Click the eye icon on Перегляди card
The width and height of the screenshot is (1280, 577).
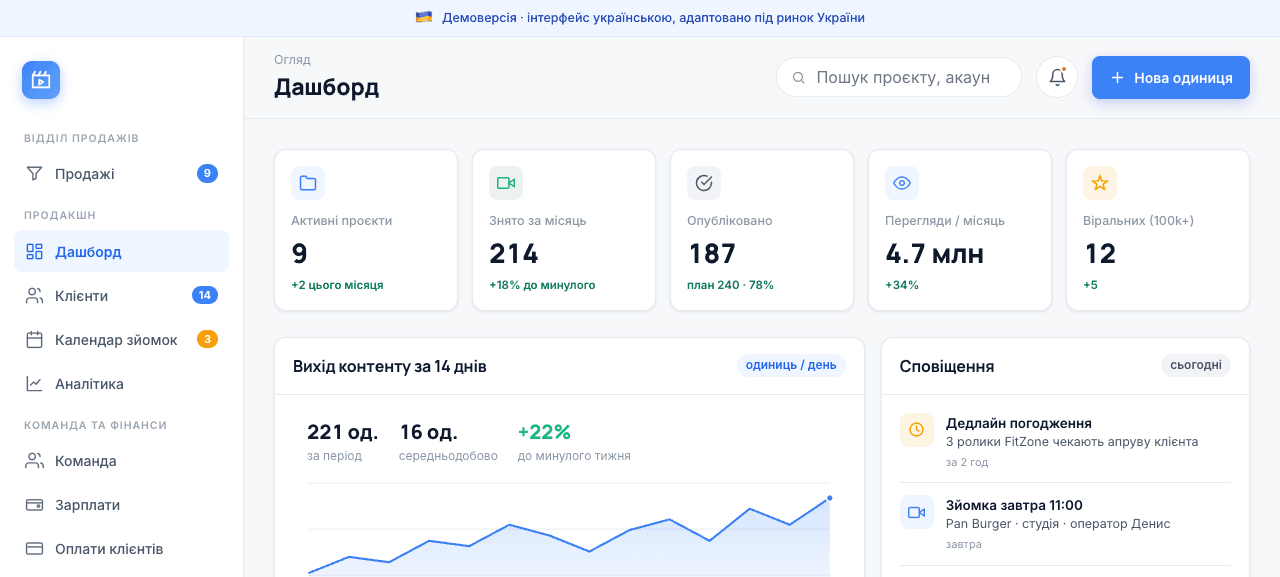(902, 183)
